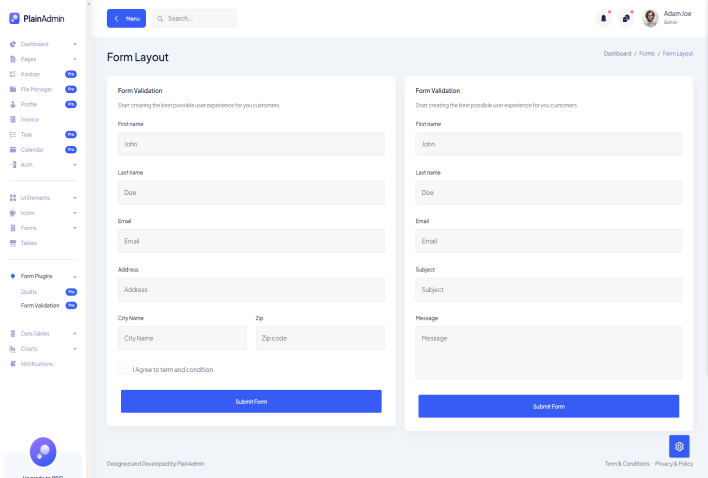Expand the Charts sidebar dropdown
The image size is (708, 478).
tap(75, 348)
